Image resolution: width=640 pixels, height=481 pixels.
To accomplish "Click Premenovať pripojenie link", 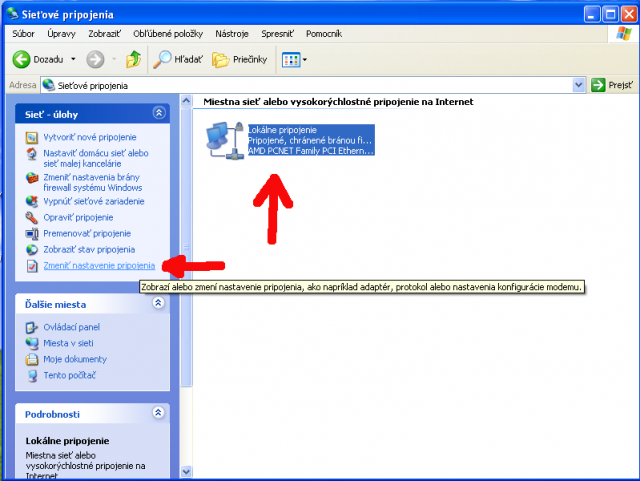I will [x=87, y=234].
